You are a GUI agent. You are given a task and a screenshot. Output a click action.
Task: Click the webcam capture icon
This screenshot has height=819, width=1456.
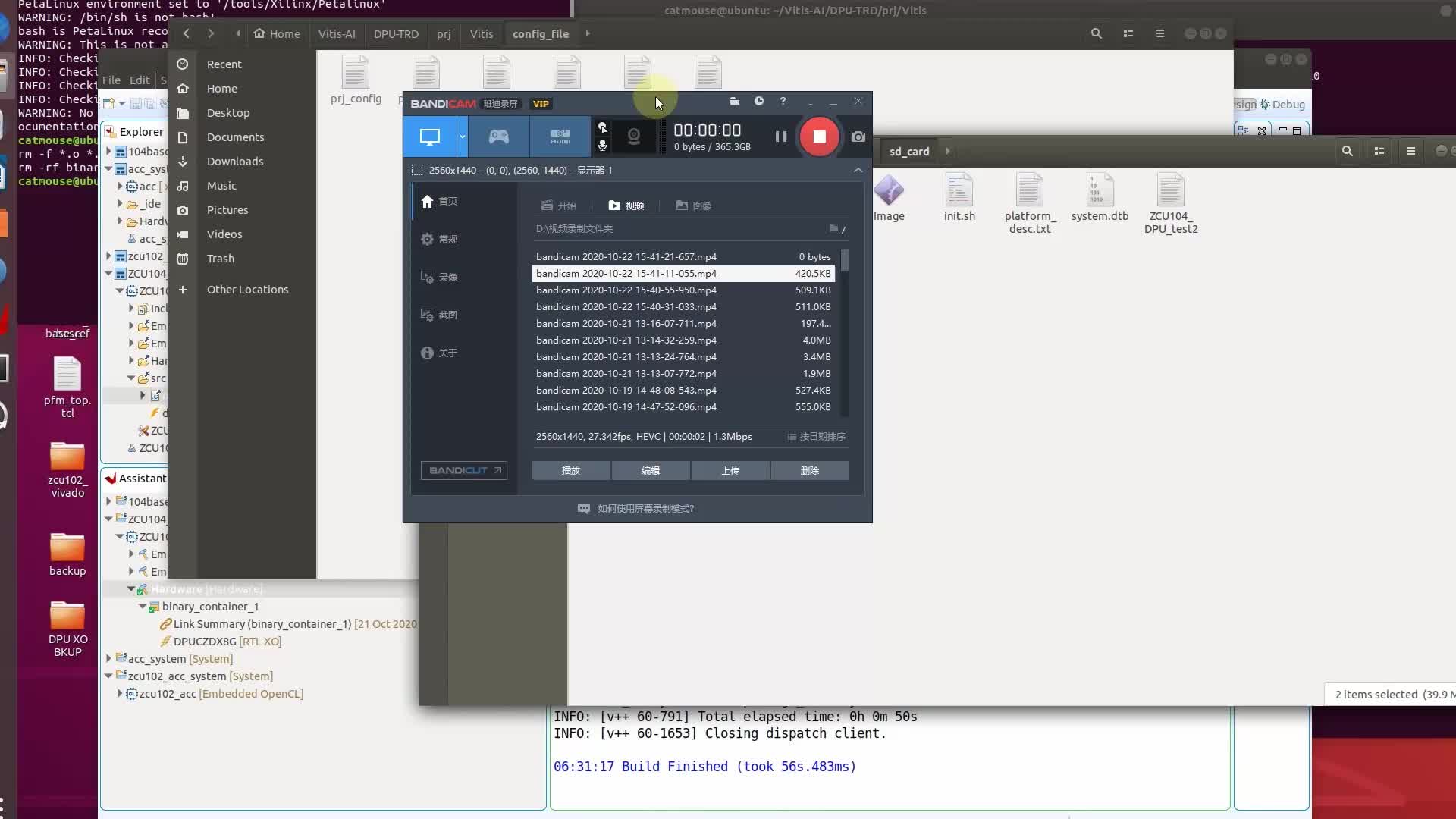pos(633,137)
